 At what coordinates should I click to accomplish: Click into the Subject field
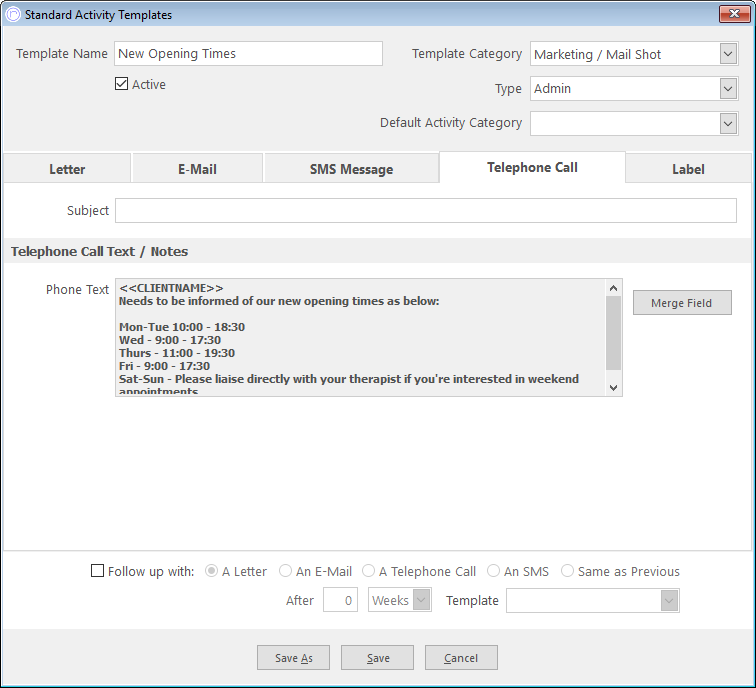pos(426,210)
